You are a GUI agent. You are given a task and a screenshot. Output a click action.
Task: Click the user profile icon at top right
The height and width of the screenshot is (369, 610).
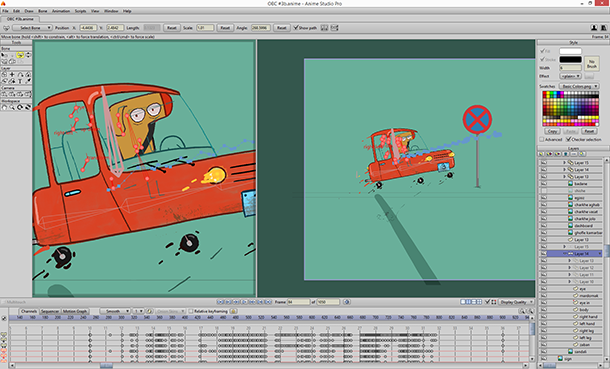[594, 28]
